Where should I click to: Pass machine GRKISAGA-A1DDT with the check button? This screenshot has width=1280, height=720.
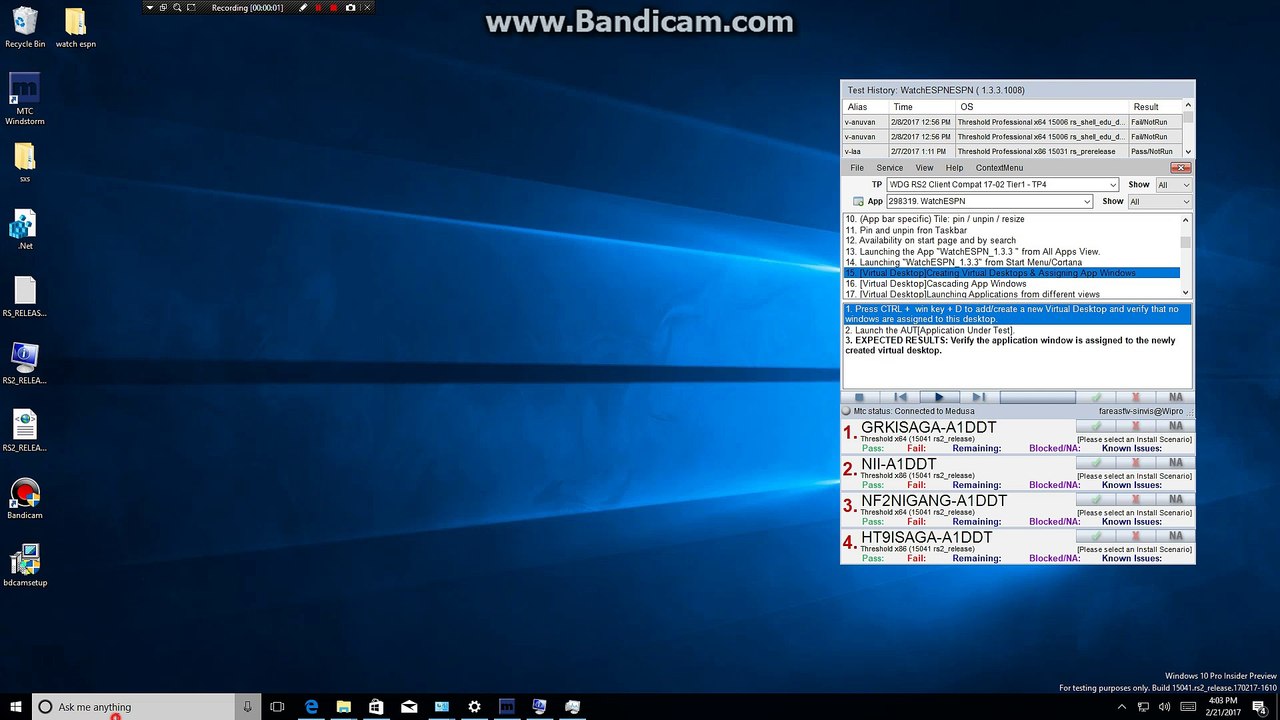[x=1096, y=426]
